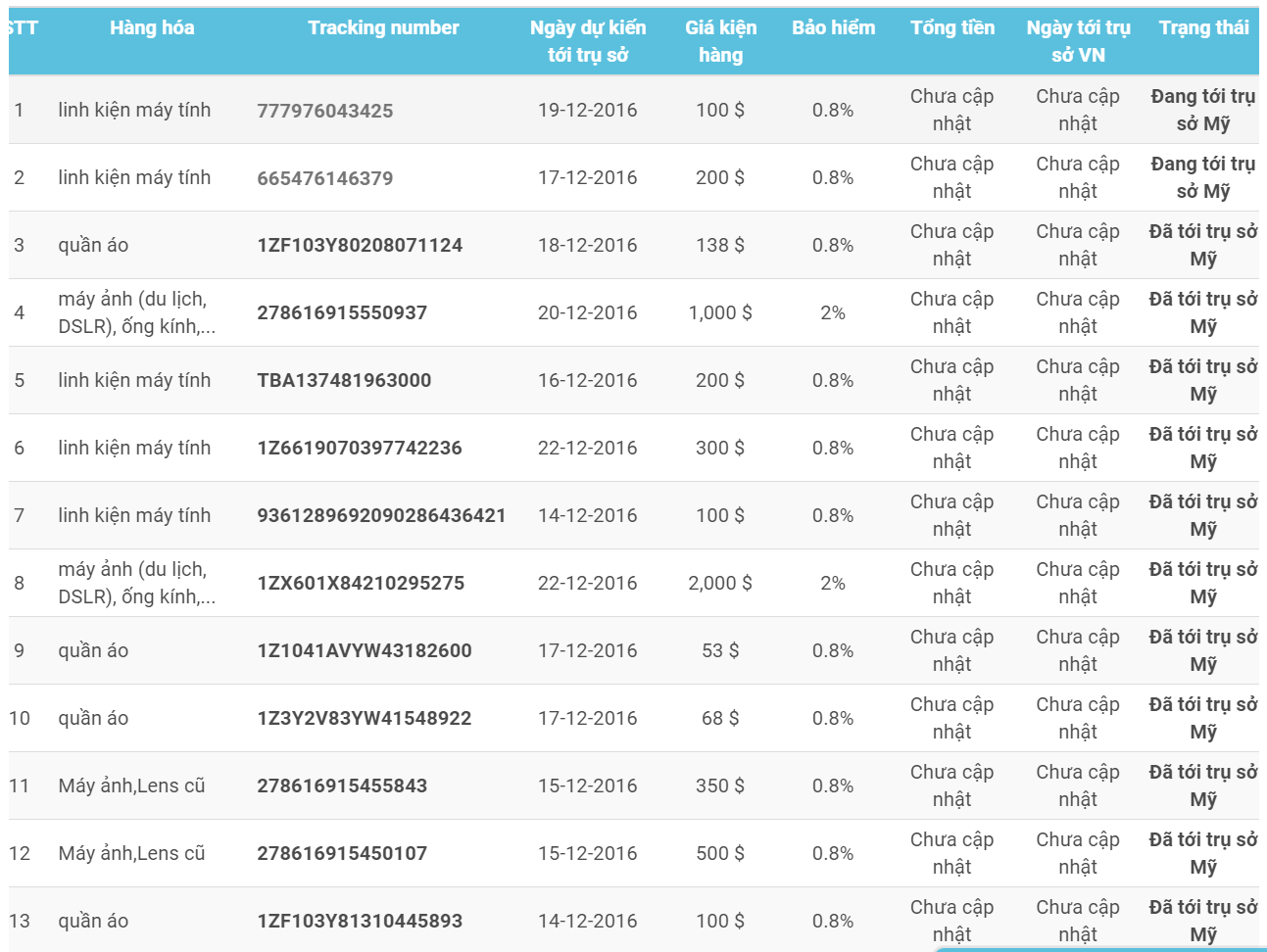Select tracking number 1ZX601X84210295275
The image size is (1267, 952).
[x=361, y=583]
